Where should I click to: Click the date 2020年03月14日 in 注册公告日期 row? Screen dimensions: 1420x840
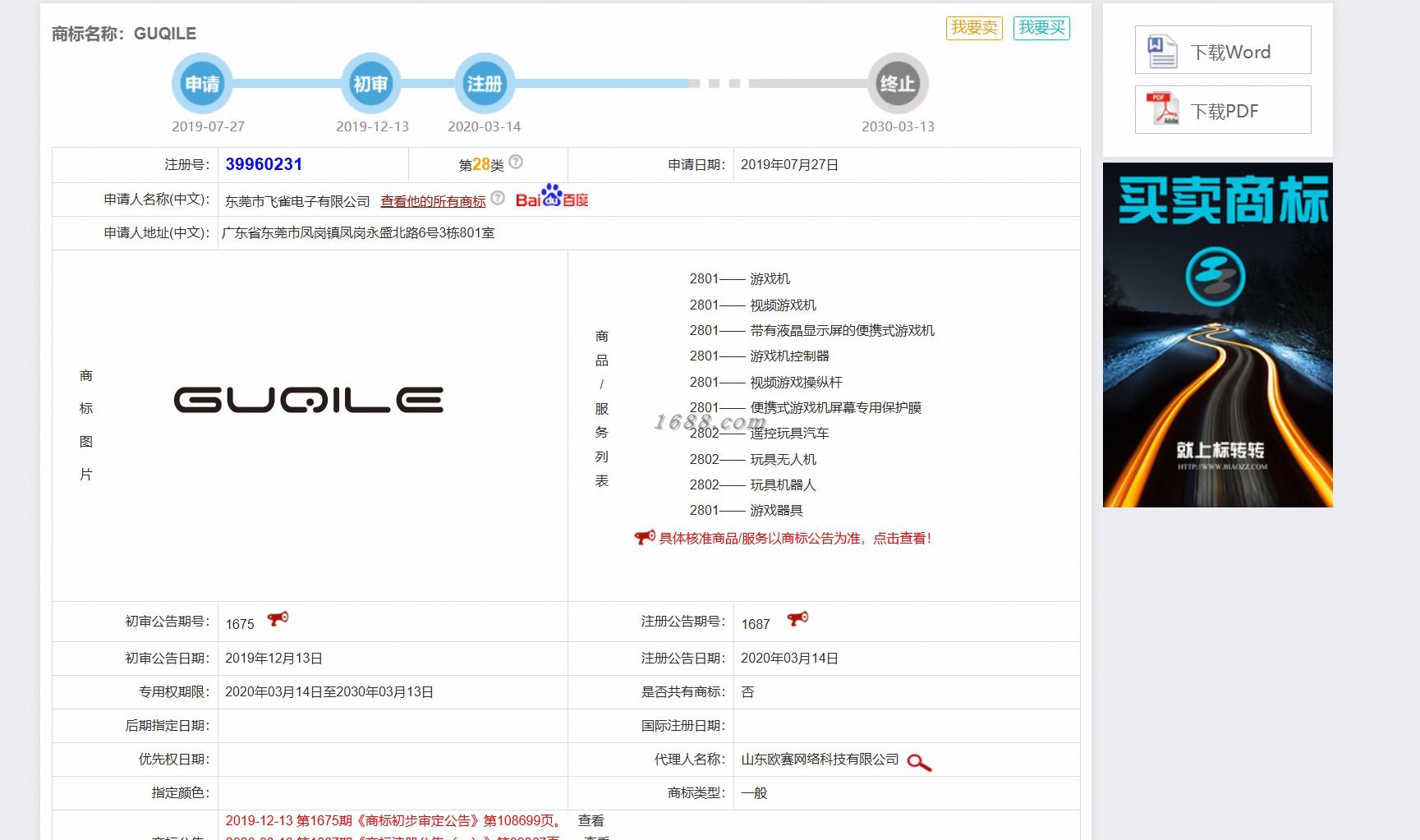tap(789, 659)
